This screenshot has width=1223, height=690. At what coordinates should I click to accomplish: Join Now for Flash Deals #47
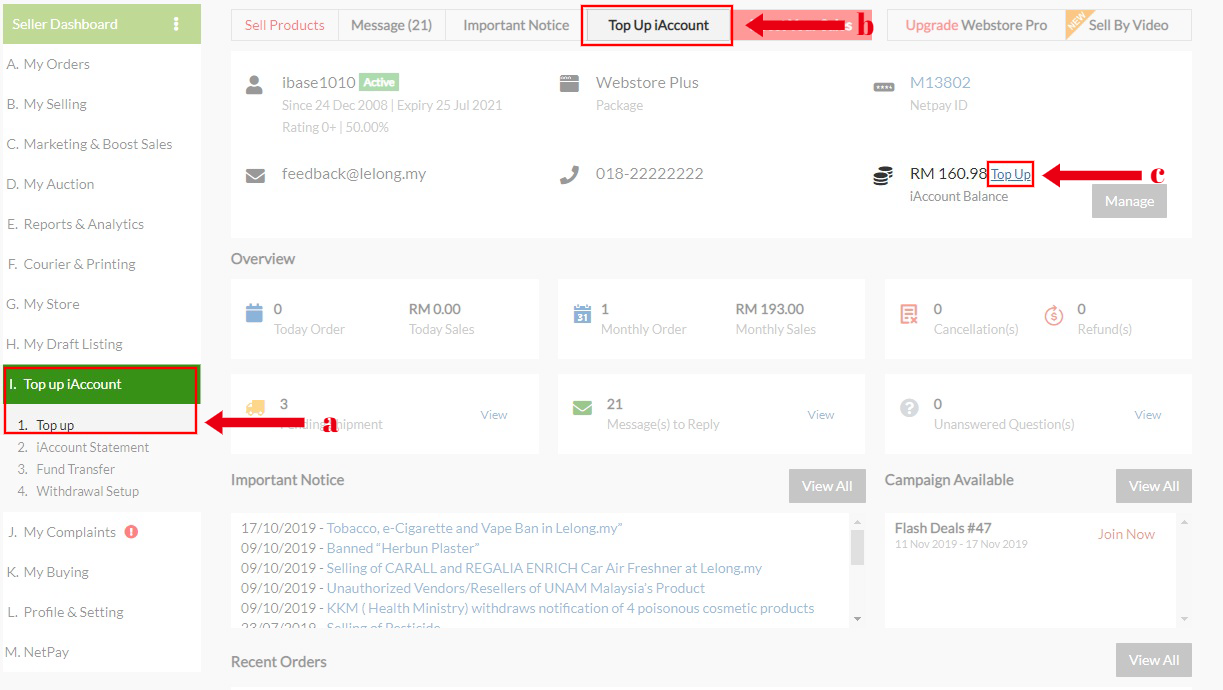[1126, 534]
